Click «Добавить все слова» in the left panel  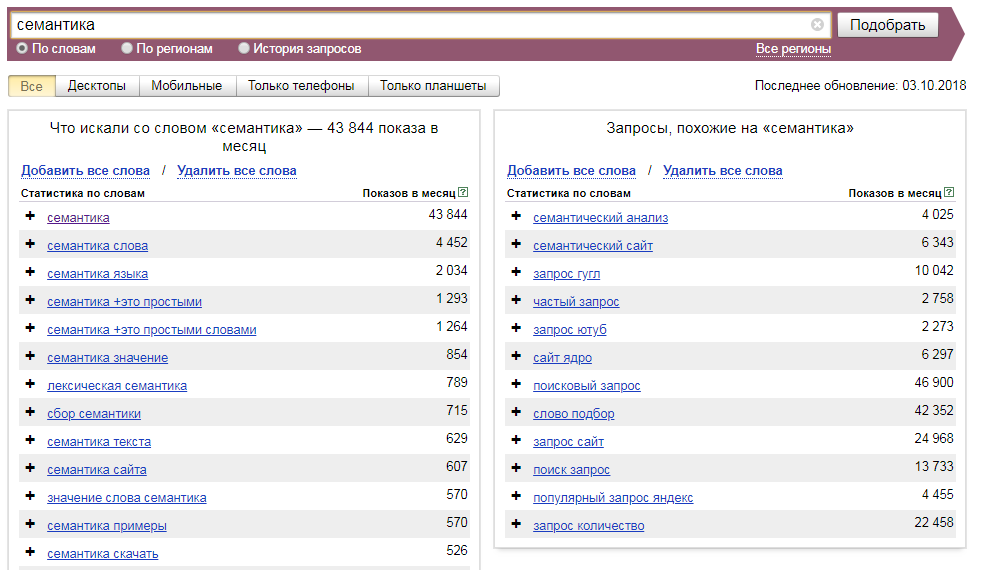click(x=85, y=170)
